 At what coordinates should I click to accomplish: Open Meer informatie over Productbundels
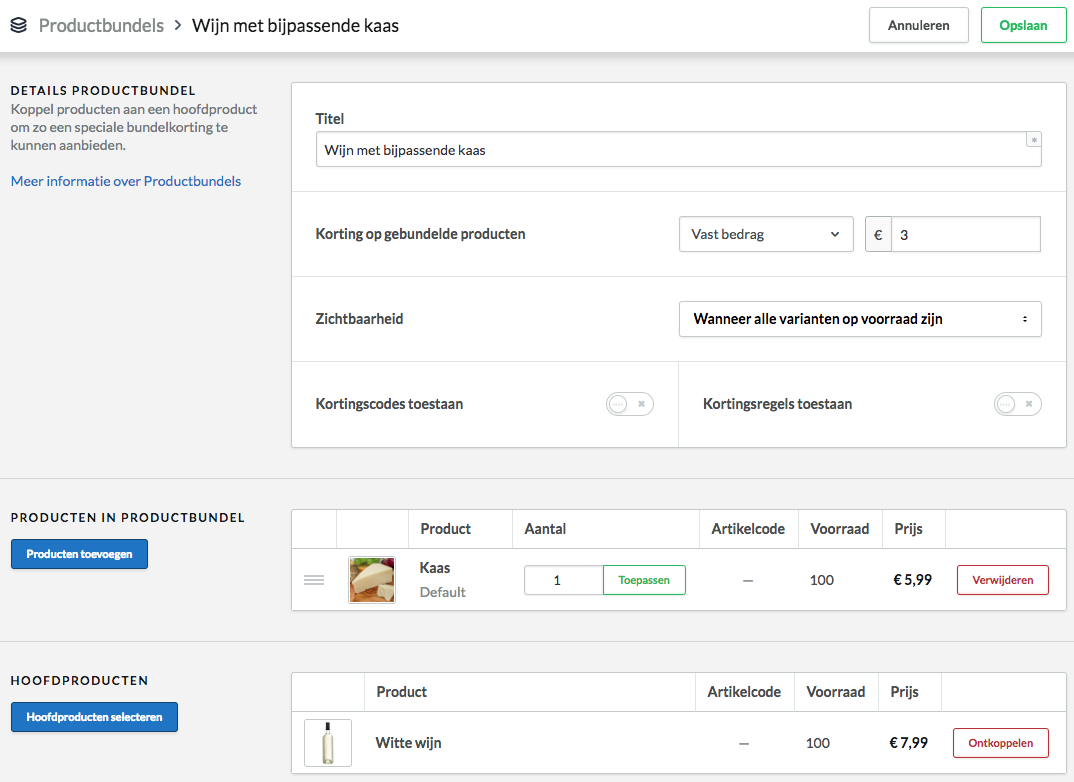click(125, 181)
